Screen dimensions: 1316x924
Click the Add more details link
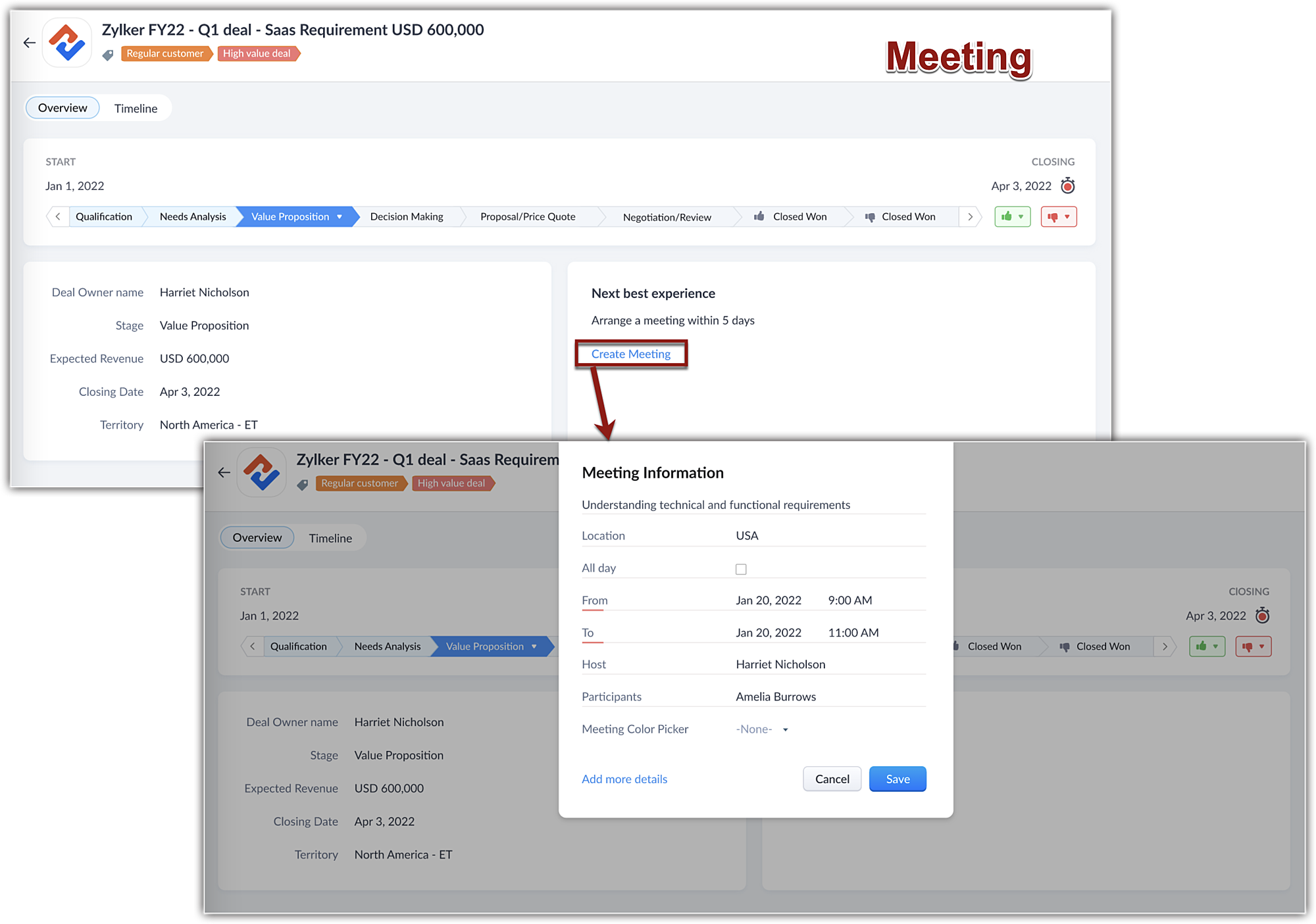click(624, 779)
